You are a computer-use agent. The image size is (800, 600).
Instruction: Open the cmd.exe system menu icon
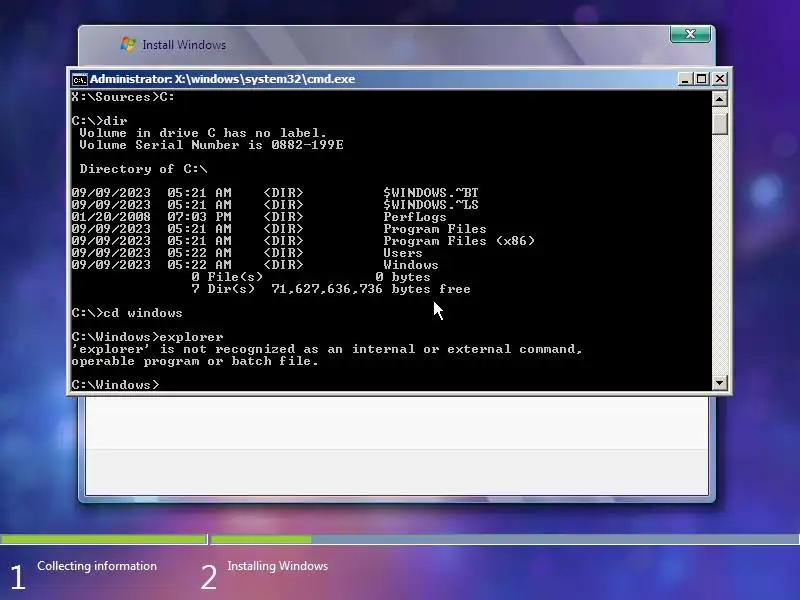point(79,80)
